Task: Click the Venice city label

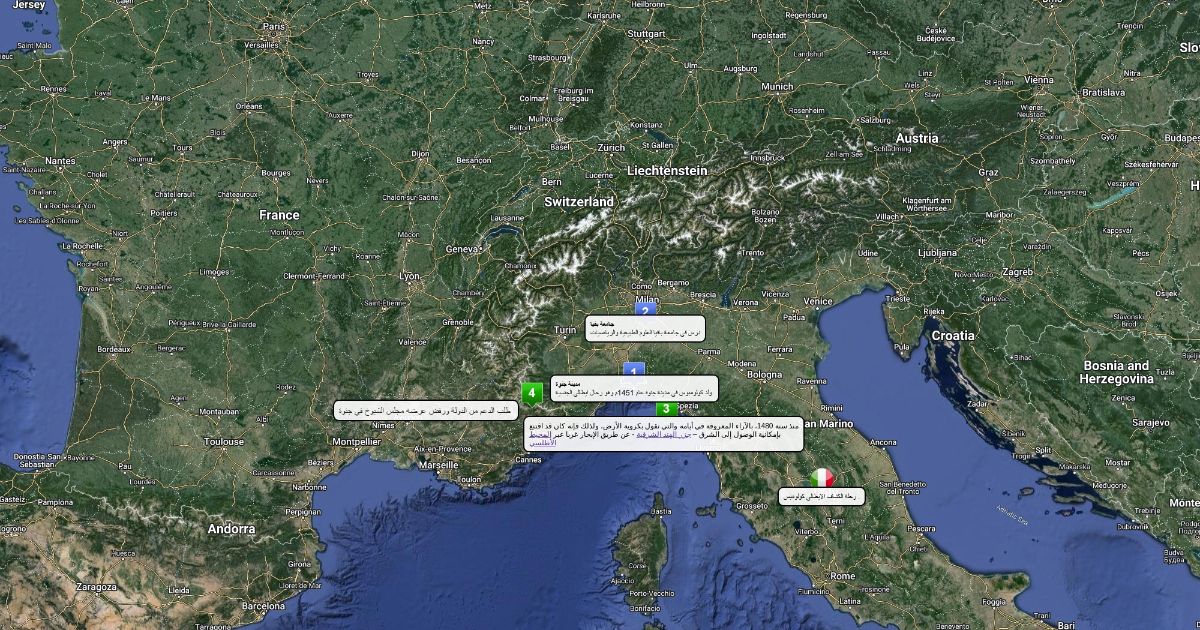Action: pyautogui.click(x=817, y=301)
